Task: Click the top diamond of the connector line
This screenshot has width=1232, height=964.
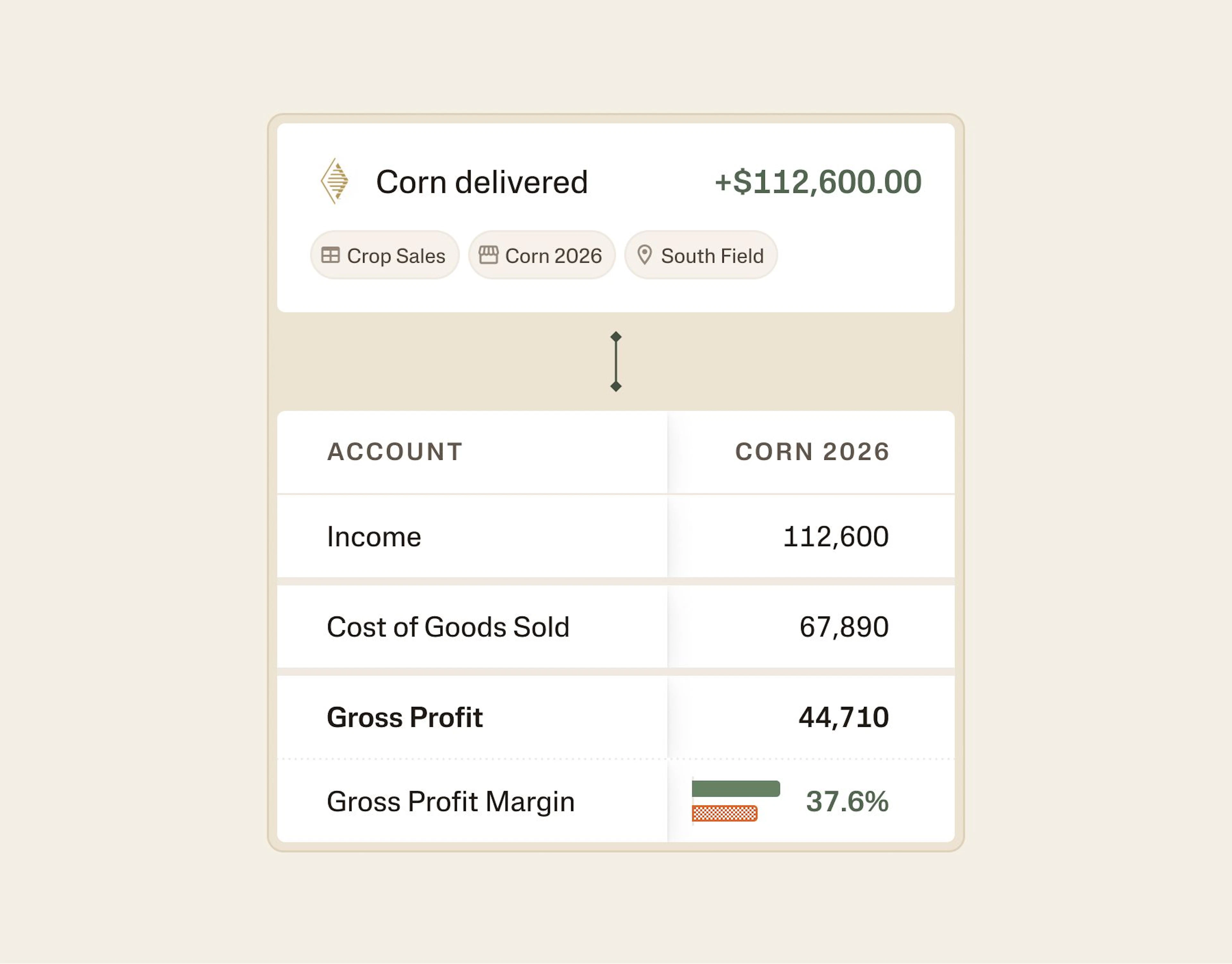Action: click(x=616, y=337)
